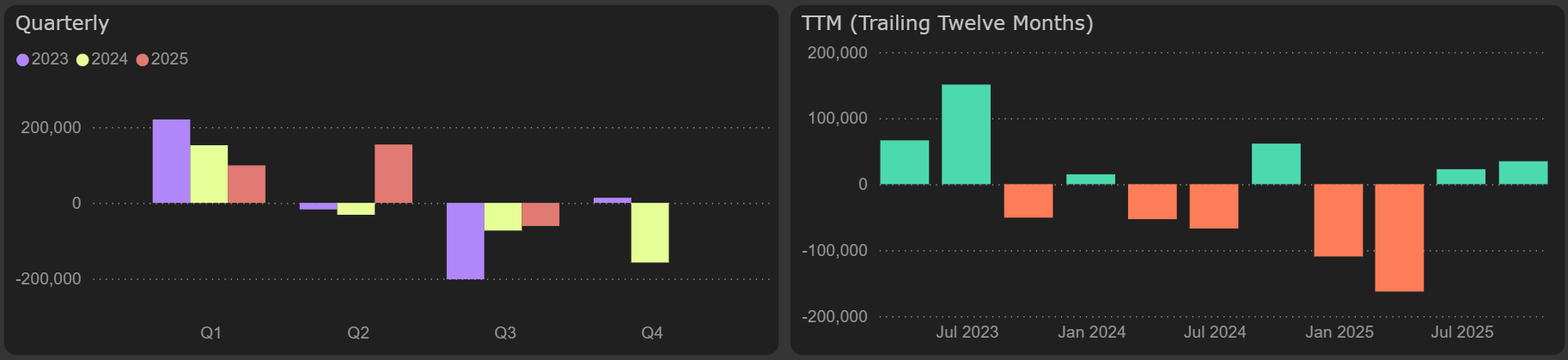Click the Quarterly chart title
The height and width of the screenshot is (360, 1568).
pos(62,23)
